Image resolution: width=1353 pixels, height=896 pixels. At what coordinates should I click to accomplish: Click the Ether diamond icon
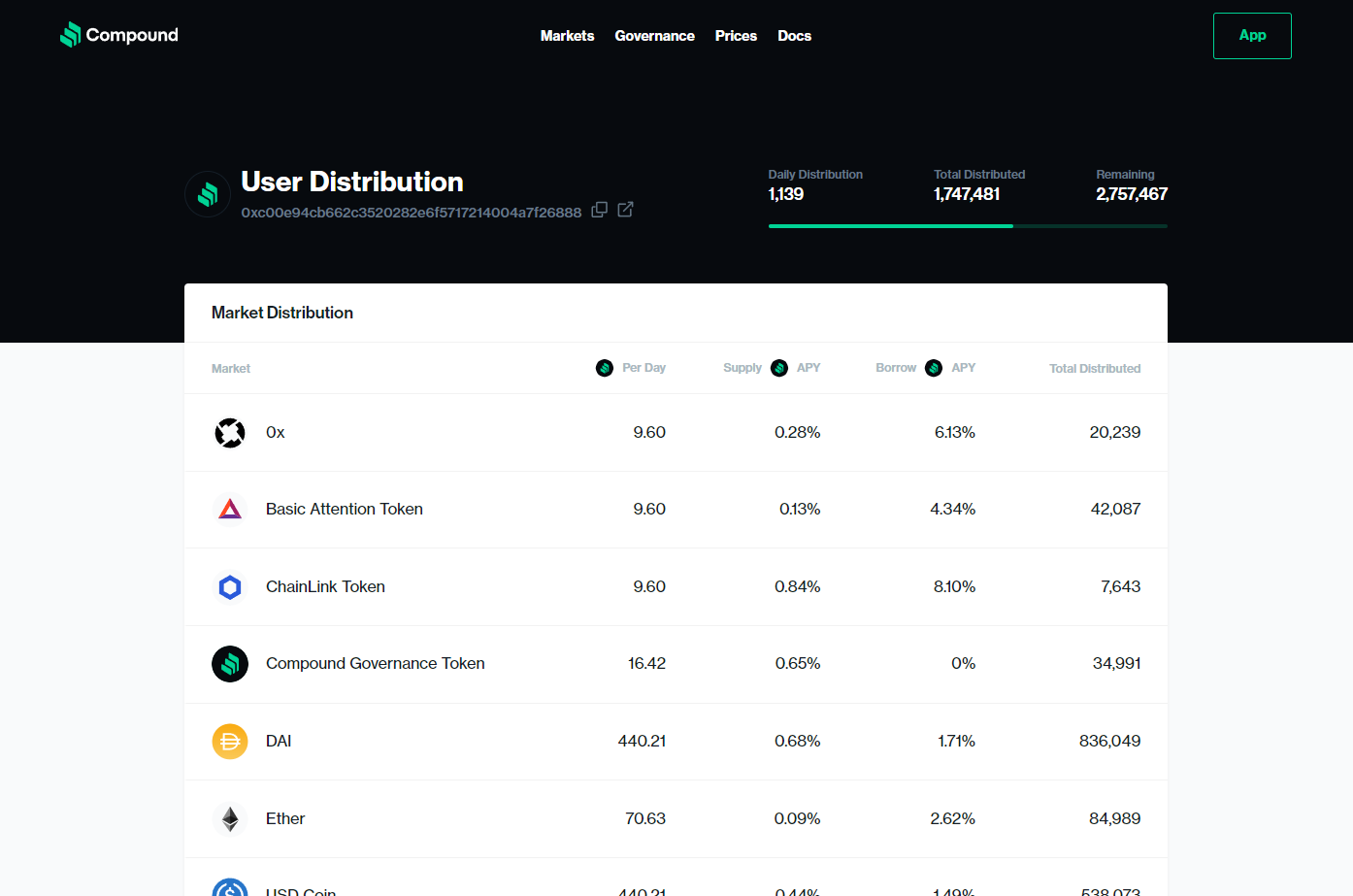click(x=230, y=819)
